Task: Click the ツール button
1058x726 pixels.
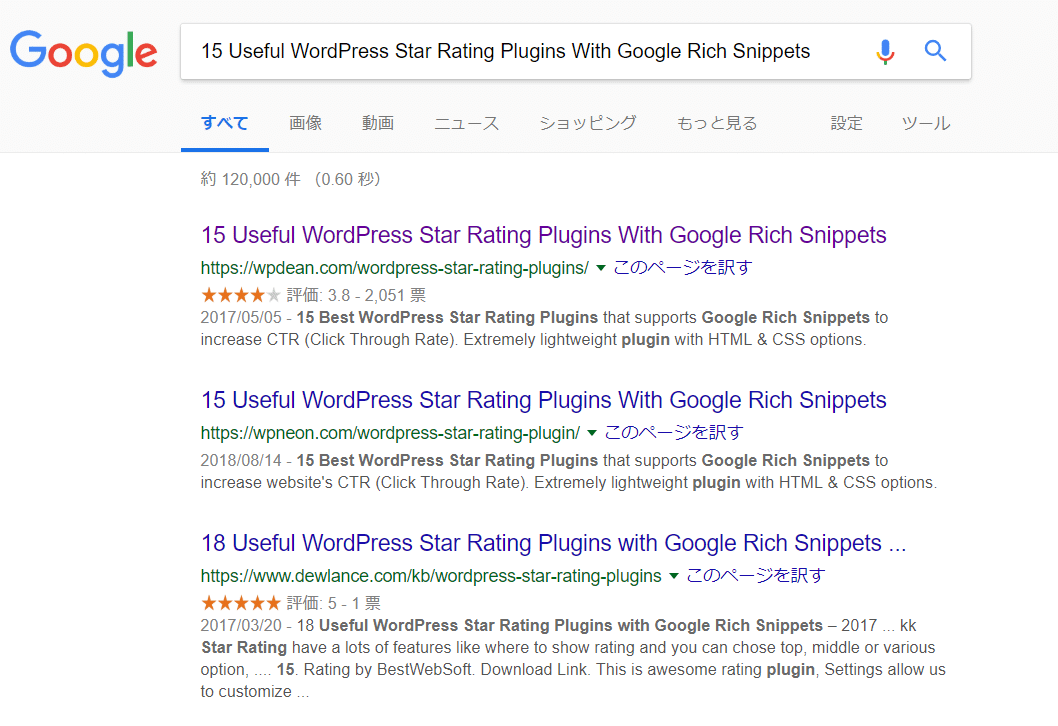Action: [x=926, y=124]
